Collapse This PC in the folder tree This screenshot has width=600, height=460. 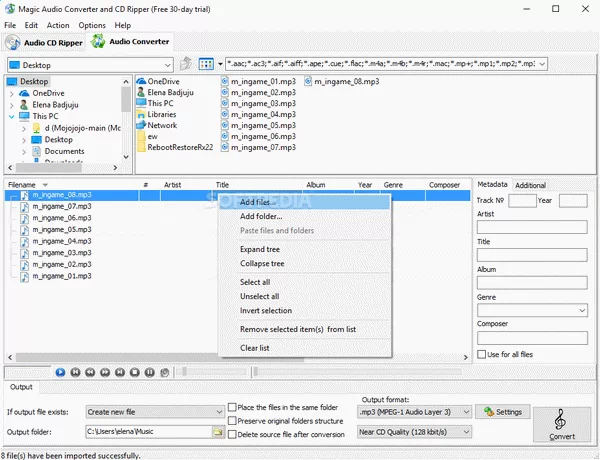(11, 116)
